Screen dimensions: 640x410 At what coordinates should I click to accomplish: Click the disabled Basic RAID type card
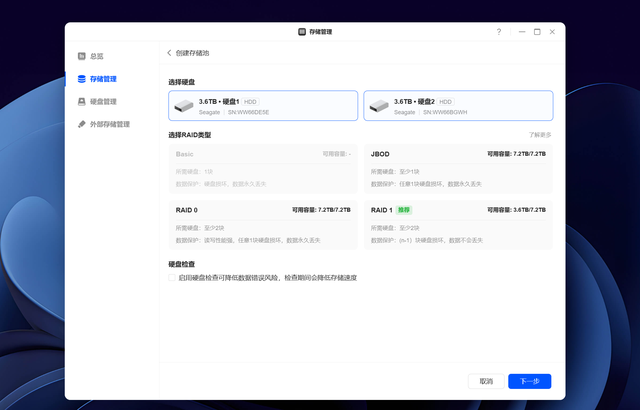click(263, 168)
